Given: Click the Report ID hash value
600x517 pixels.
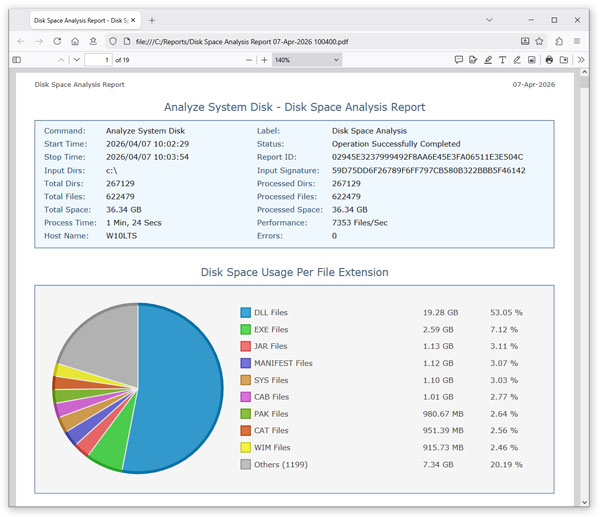Looking at the screenshot, I should click(427, 157).
